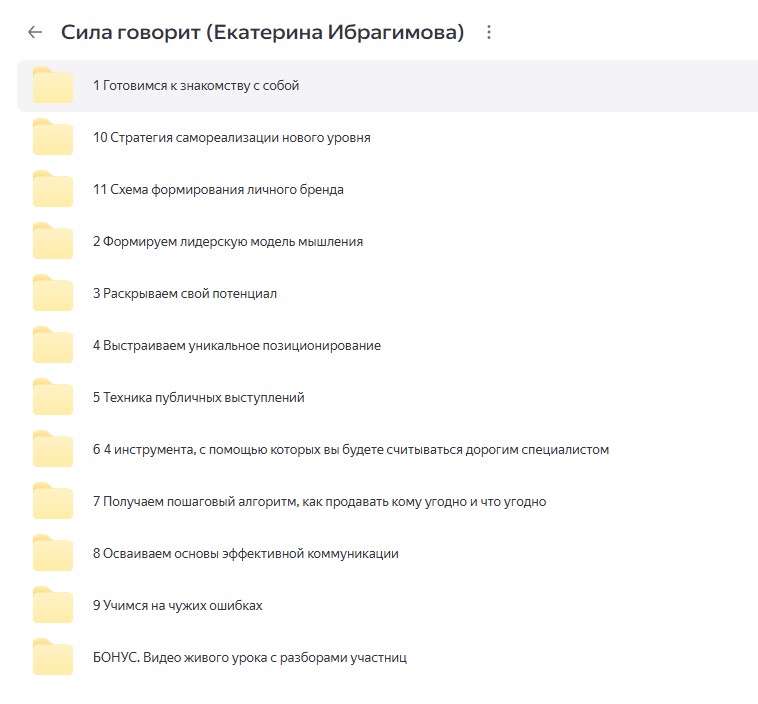Open '10 Стратегия самореализации нового уровня'
This screenshot has height=704, width=758.
[x=232, y=138]
